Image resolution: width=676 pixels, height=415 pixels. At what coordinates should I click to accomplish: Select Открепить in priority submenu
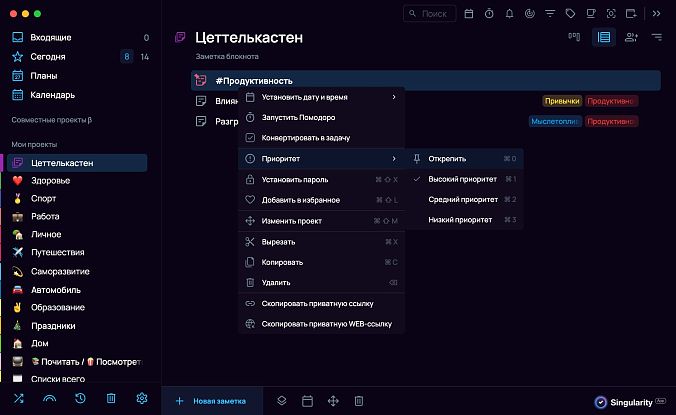click(x=464, y=159)
